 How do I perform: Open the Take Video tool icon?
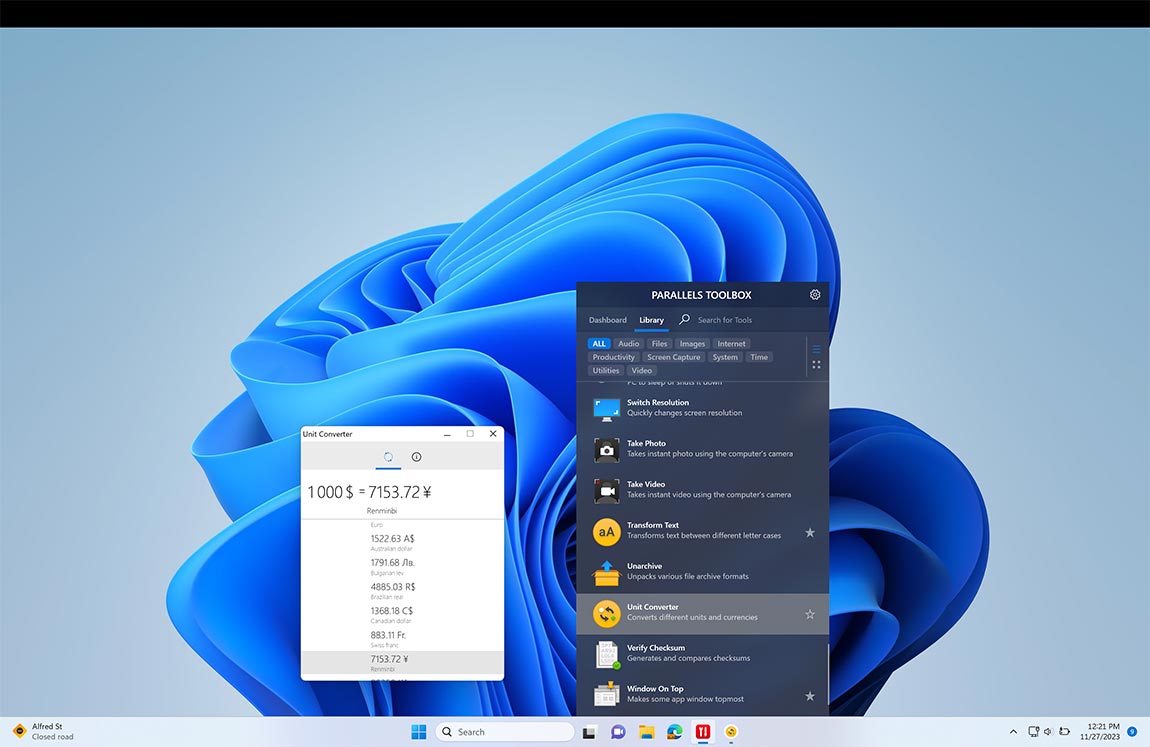606,490
